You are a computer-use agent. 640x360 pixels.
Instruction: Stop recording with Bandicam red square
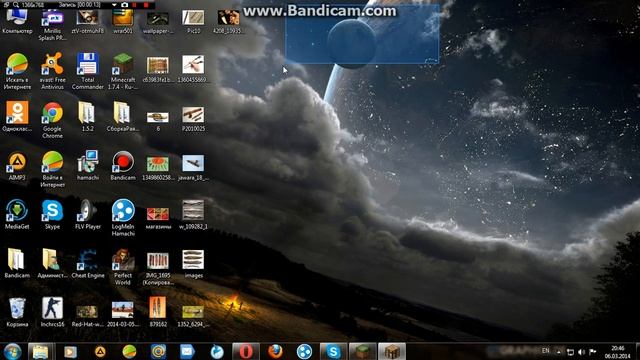[146, 5]
